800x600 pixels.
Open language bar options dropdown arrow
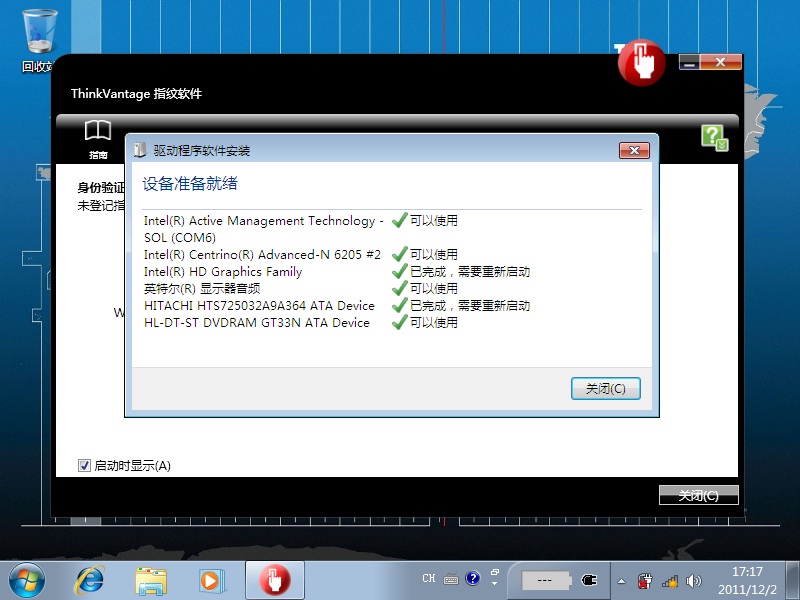(494, 584)
